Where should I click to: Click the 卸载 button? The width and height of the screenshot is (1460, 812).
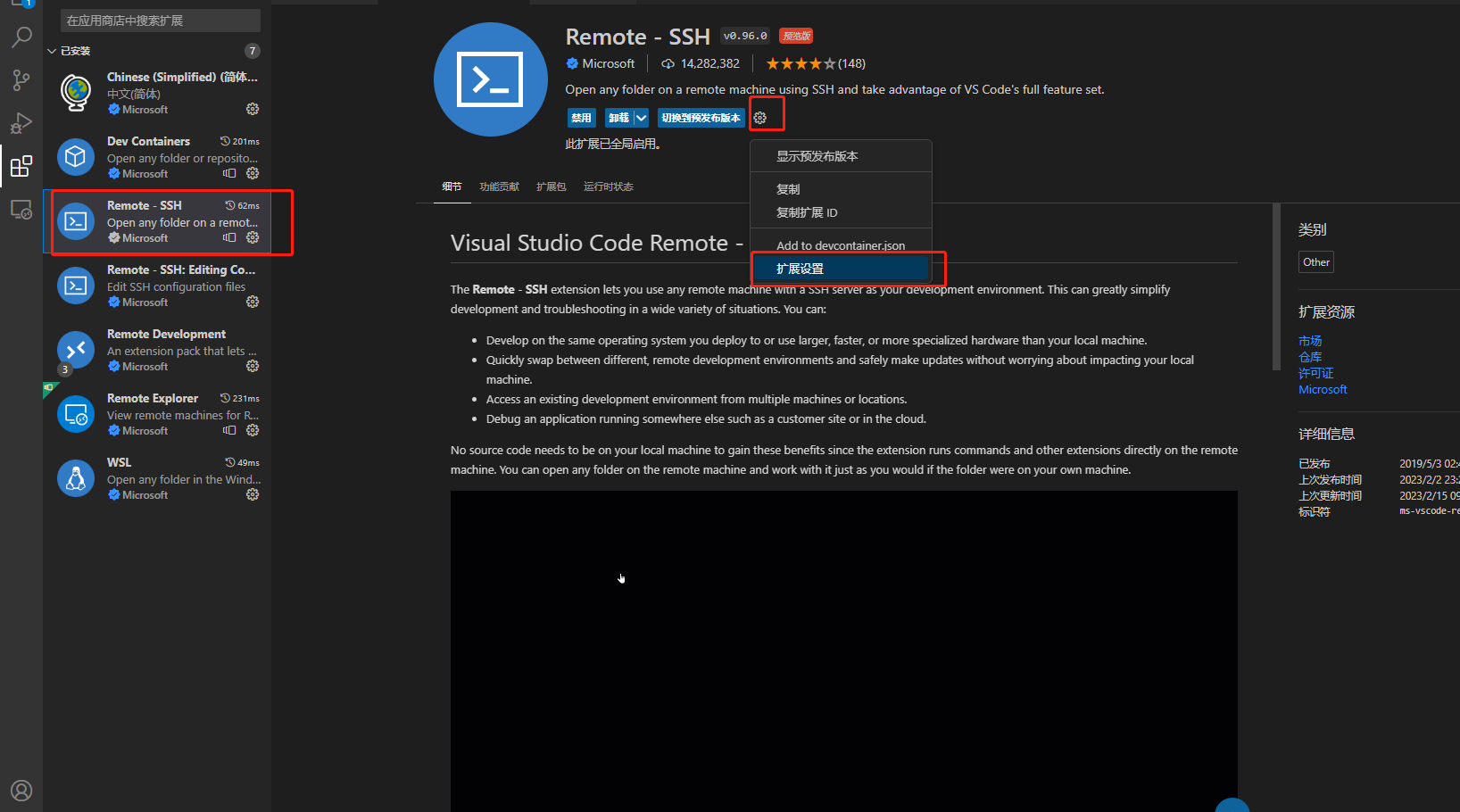pyautogui.click(x=618, y=118)
